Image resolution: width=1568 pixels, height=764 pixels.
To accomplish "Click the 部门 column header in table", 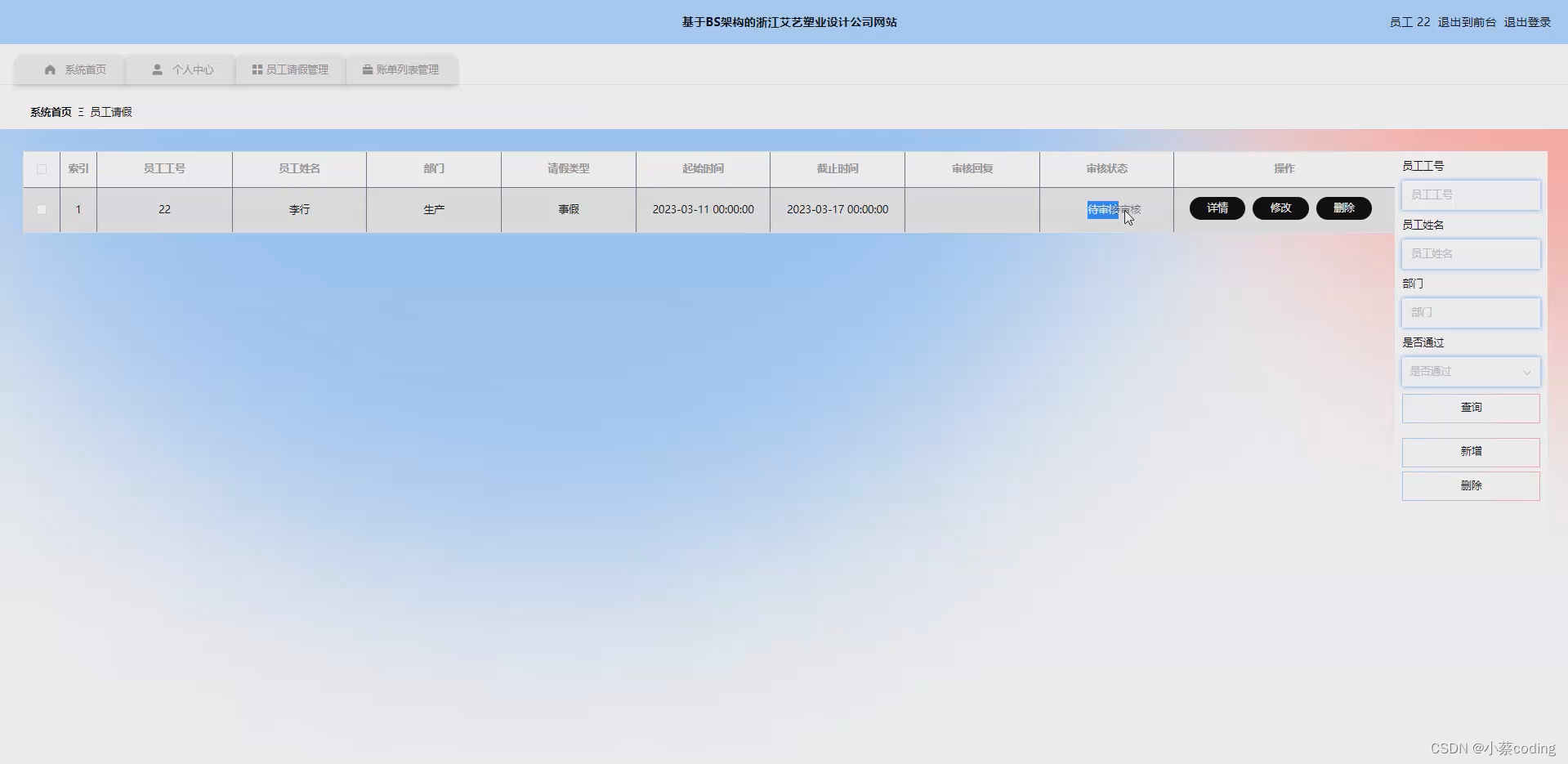I will click(434, 168).
